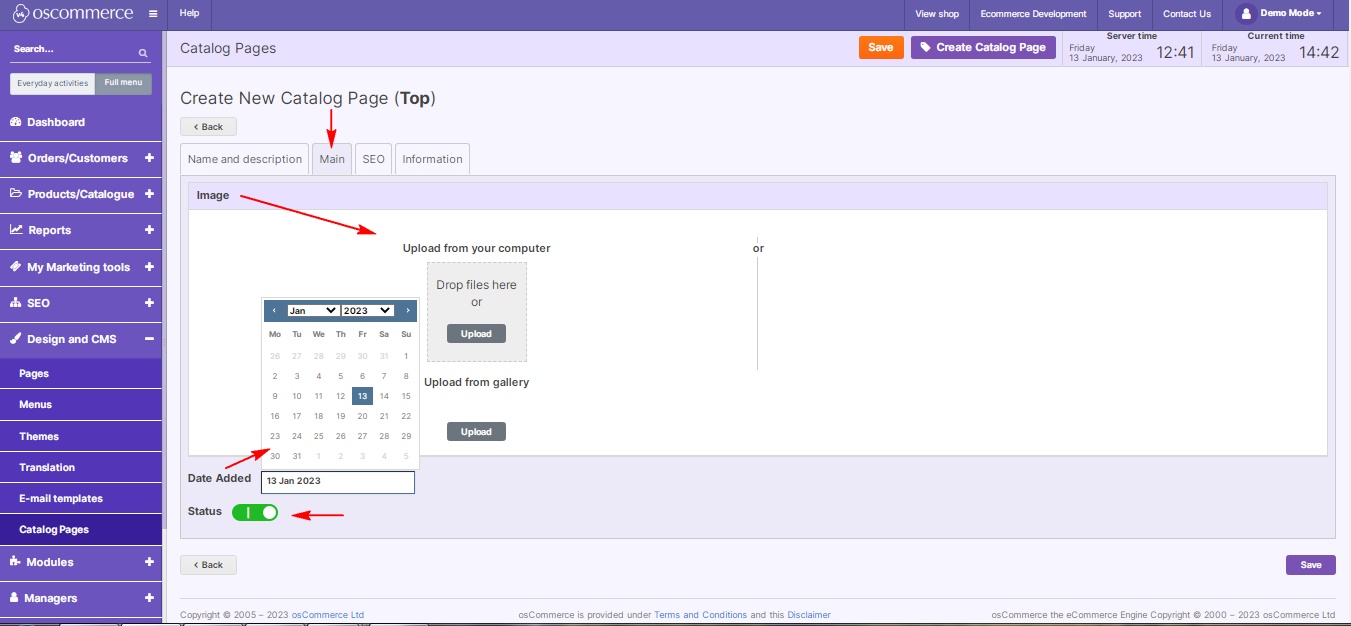The image size is (1351, 626).
Task: Open the SEO sidebar section
Action: 38,303
